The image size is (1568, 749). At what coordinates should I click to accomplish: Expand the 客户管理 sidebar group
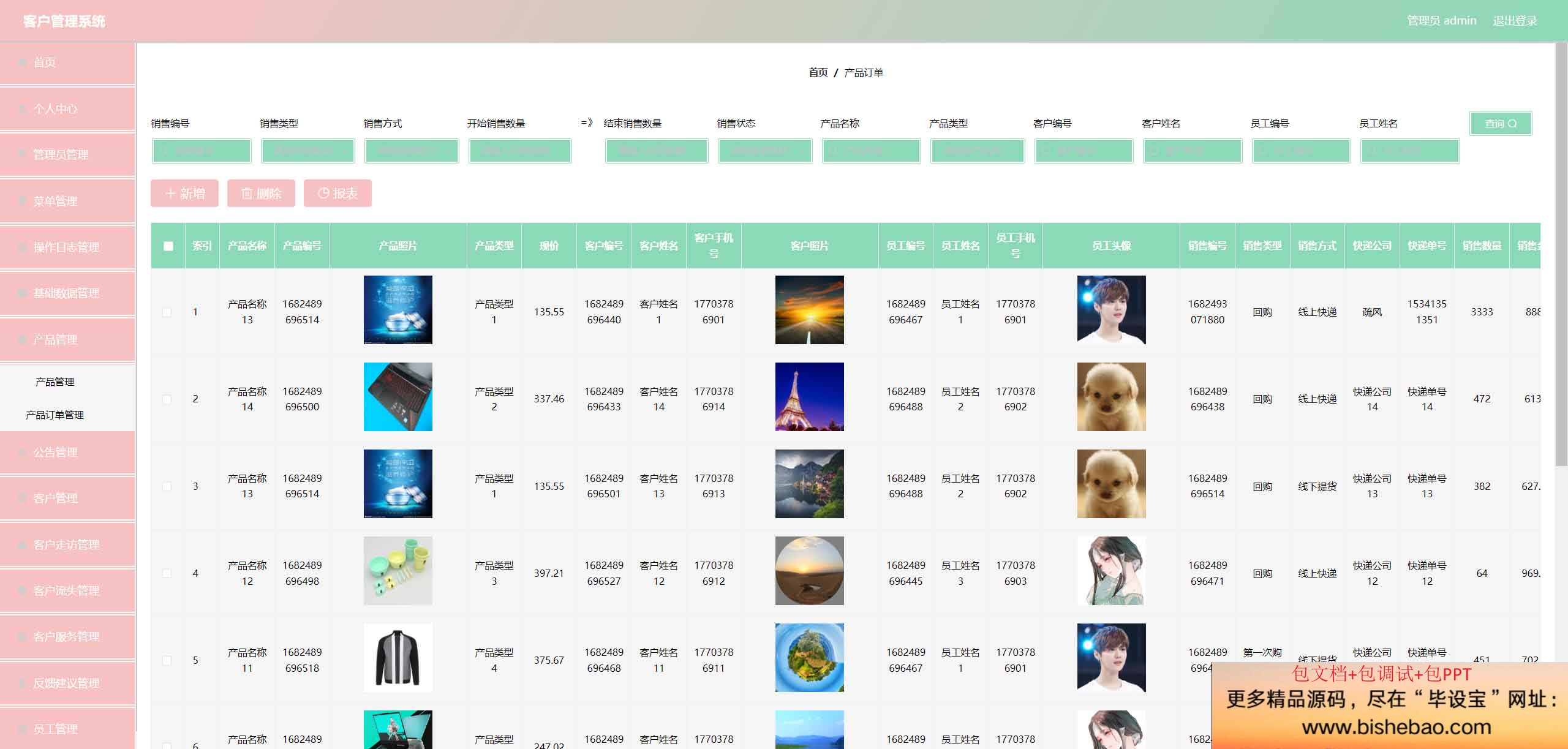coord(67,499)
